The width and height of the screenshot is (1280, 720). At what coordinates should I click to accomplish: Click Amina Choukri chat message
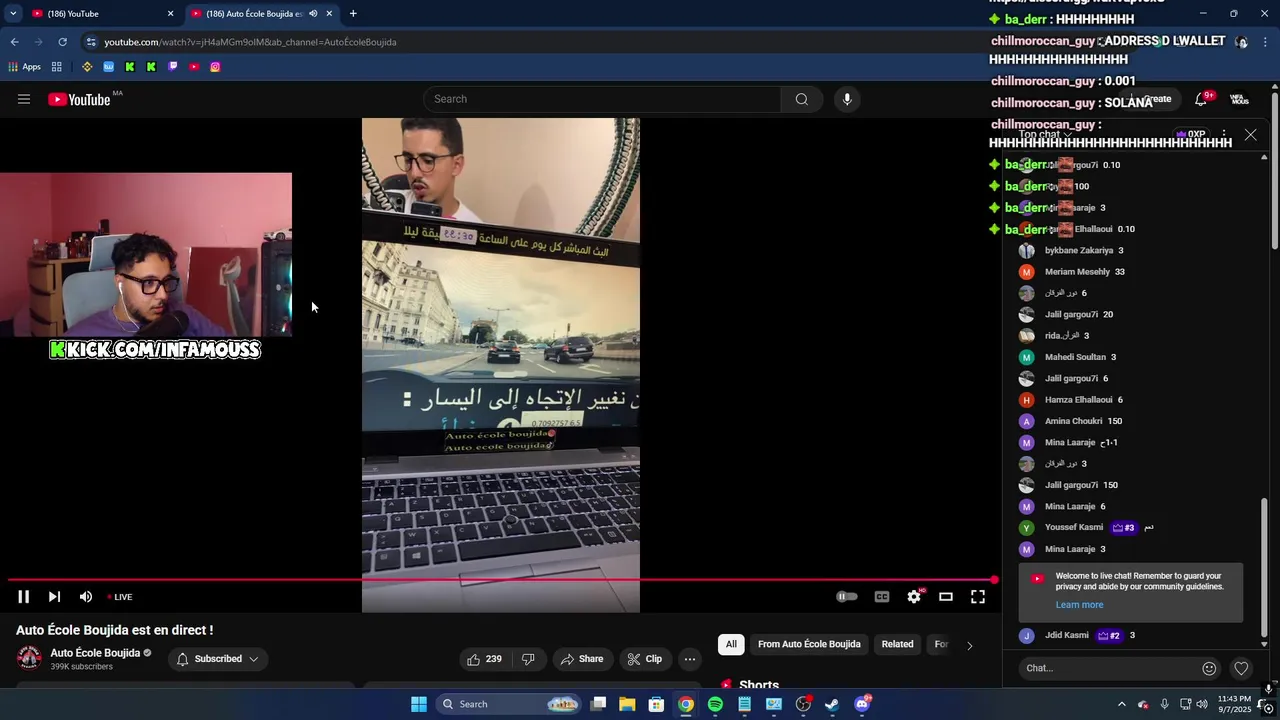[x=1131, y=421]
